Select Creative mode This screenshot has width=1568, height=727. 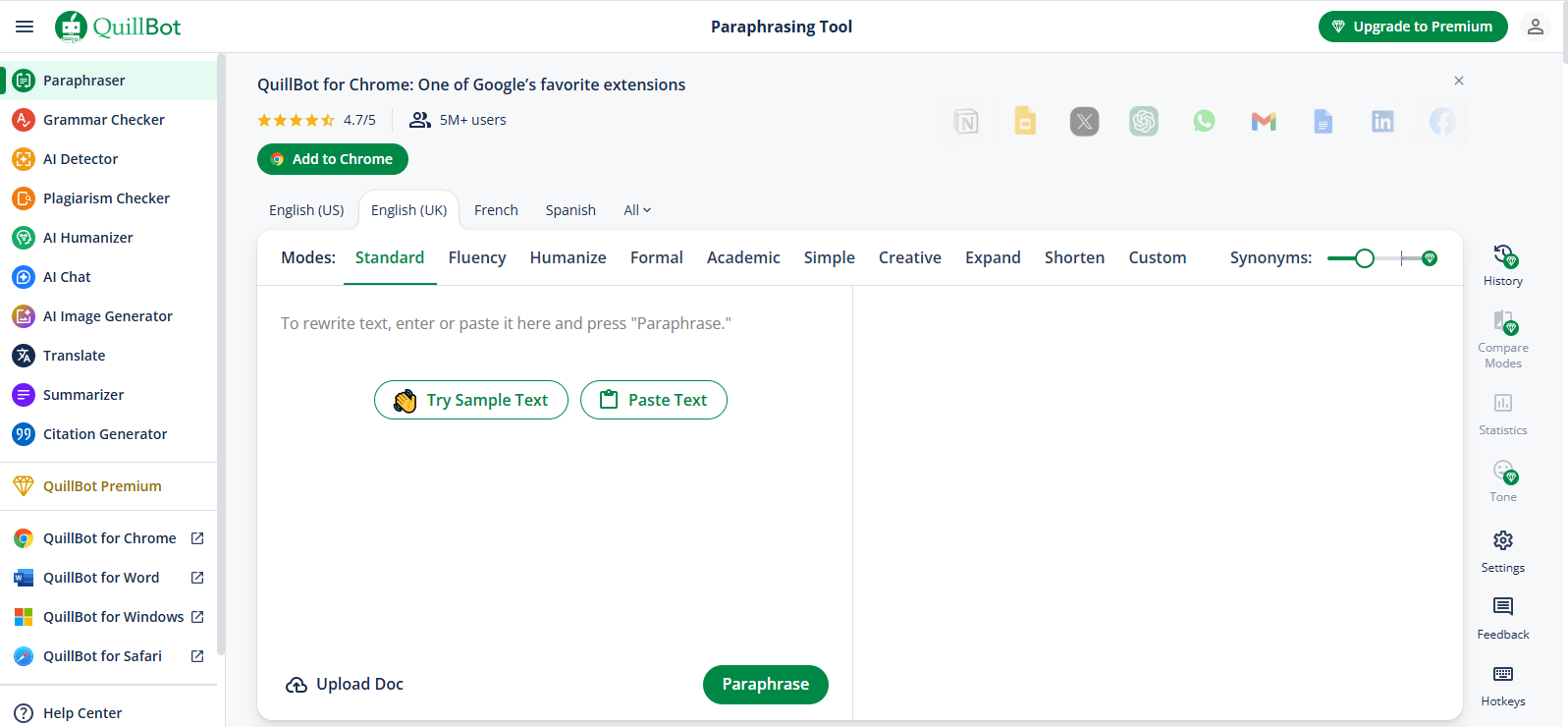click(910, 257)
